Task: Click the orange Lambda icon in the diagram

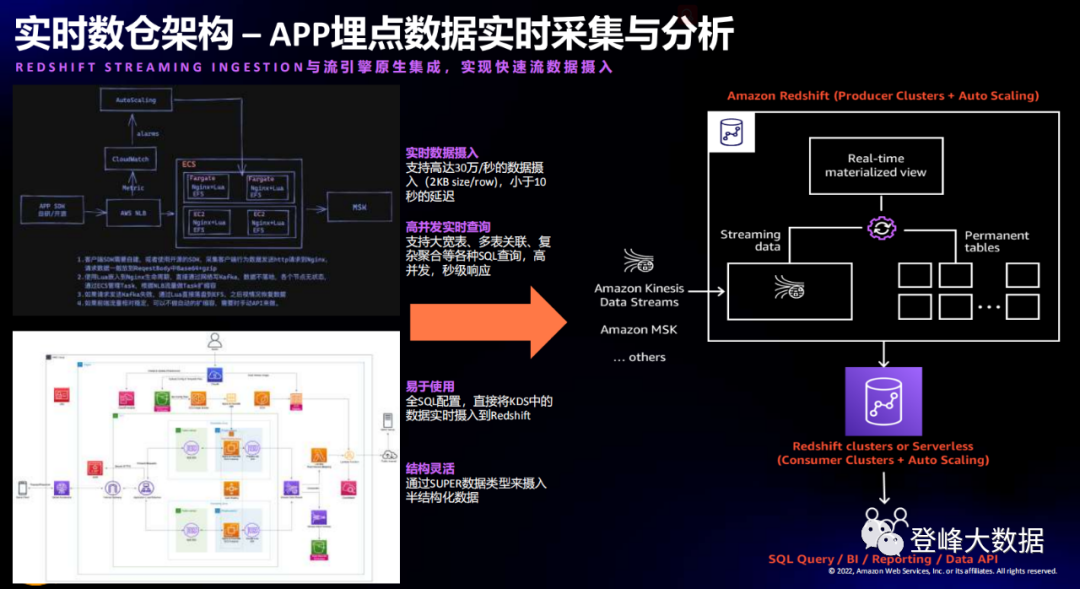Action: [x=319, y=455]
